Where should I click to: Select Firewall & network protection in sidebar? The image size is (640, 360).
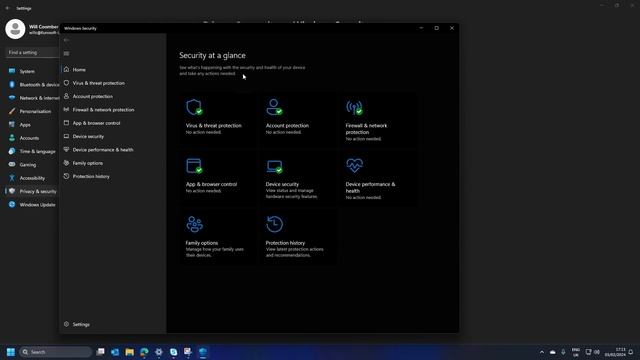tap(113, 109)
